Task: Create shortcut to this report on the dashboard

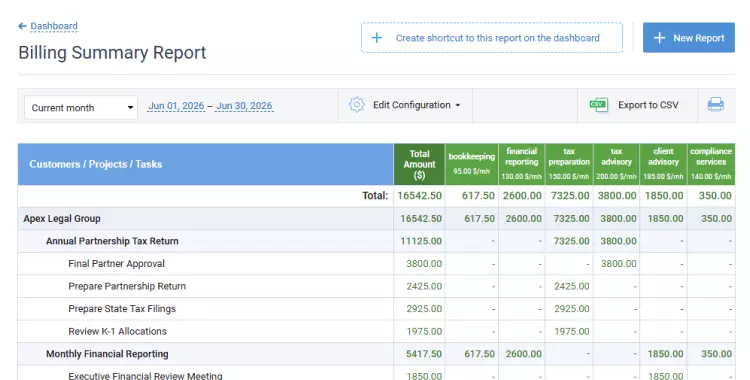Action: [x=492, y=38]
